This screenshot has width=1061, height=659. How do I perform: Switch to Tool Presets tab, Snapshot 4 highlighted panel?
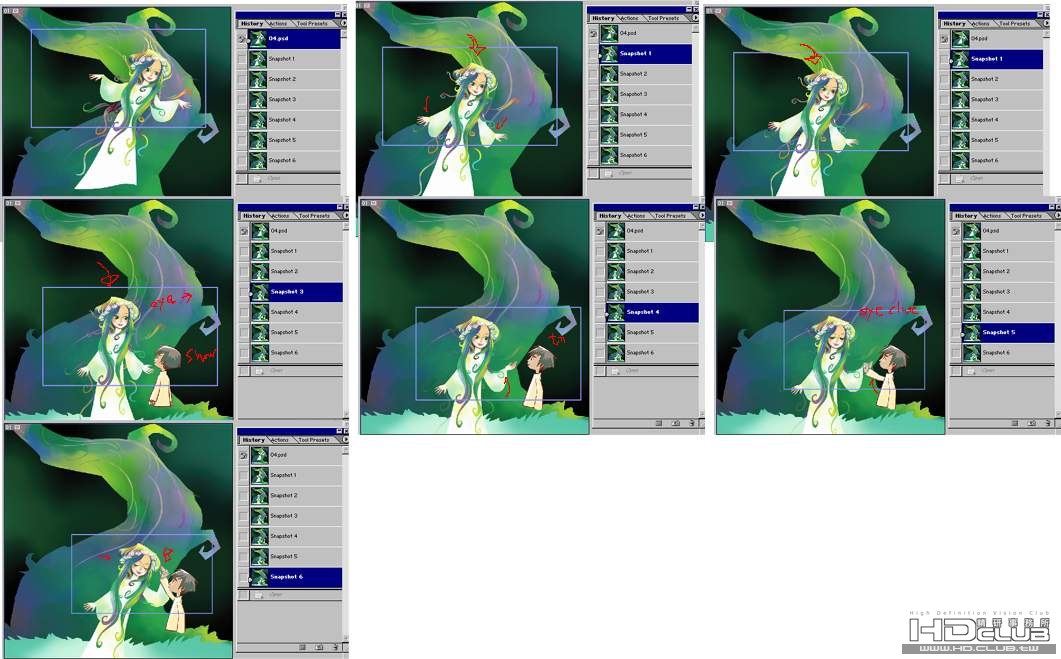click(x=670, y=215)
